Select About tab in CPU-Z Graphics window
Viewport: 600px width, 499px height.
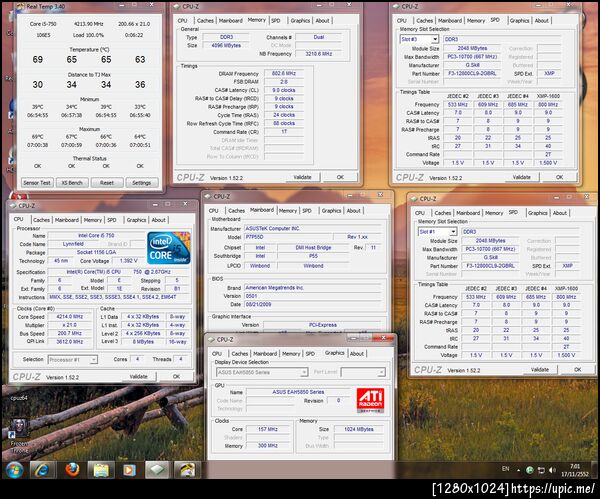pyautogui.click(x=357, y=354)
